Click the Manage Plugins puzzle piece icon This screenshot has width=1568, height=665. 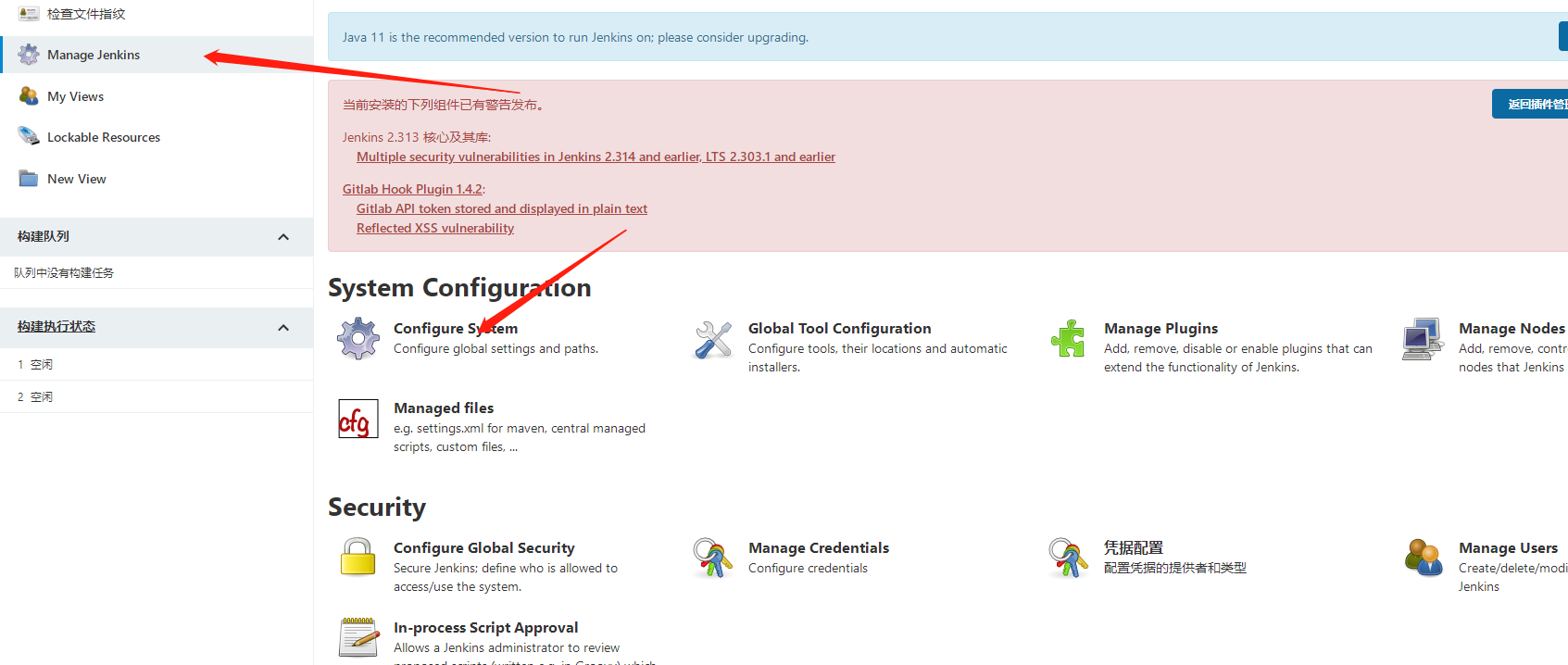click(1068, 339)
